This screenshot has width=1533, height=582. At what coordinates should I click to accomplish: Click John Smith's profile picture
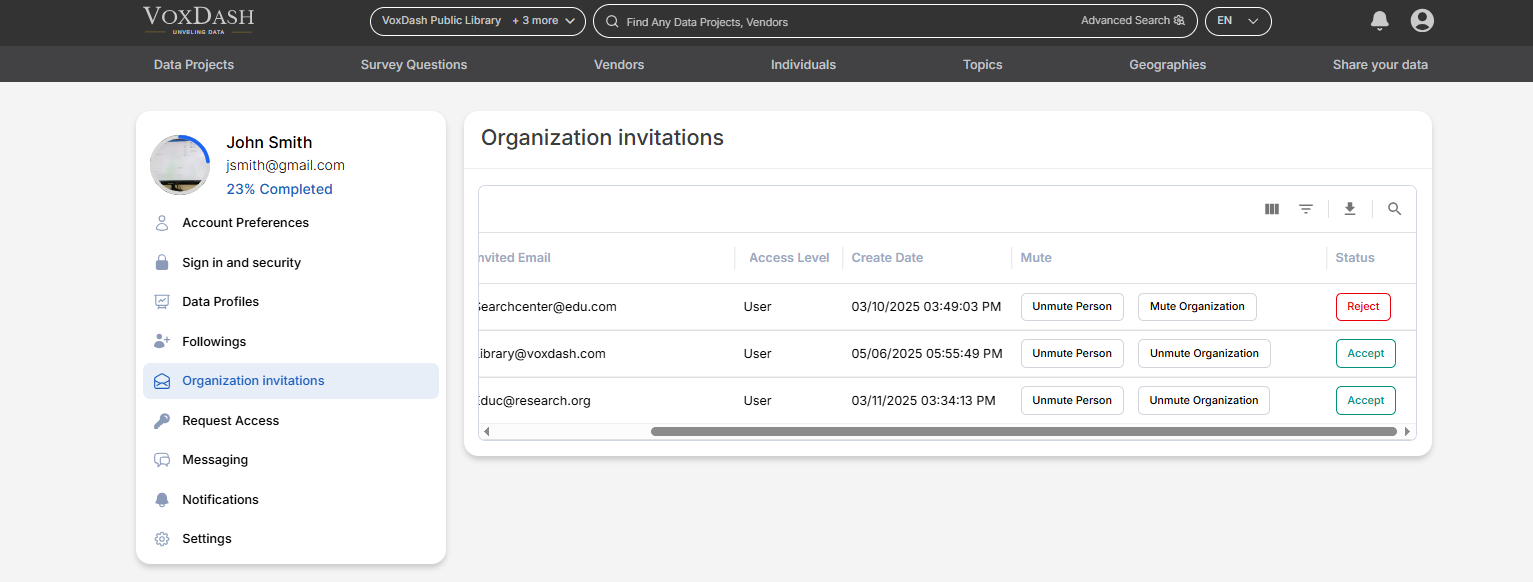tap(180, 165)
